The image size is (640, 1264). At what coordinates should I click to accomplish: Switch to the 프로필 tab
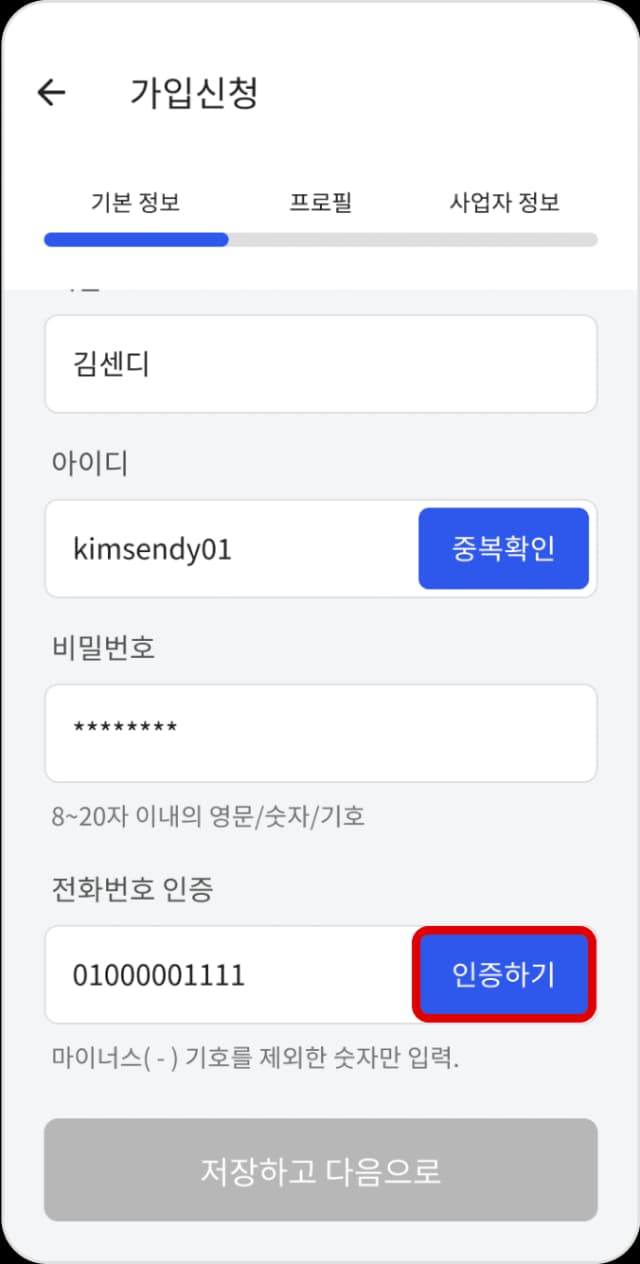[x=321, y=201]
